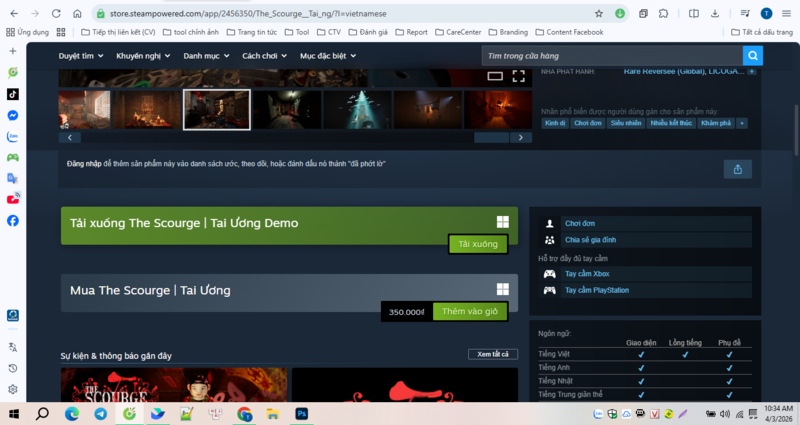This screenshot has height=425, width=800.
Task: Select the highlighted third screenshot thumbnail
Action: coord(217,110)
